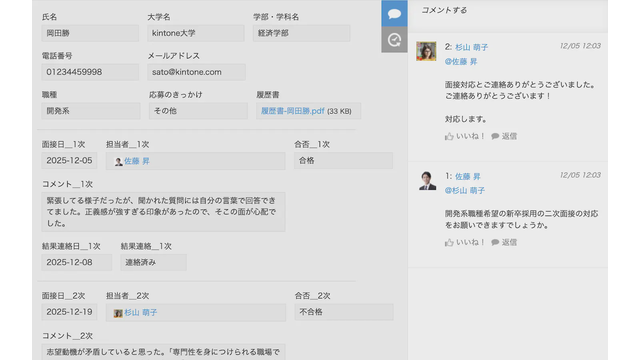Select 応募のきっかけ value その他

[198, 111]
